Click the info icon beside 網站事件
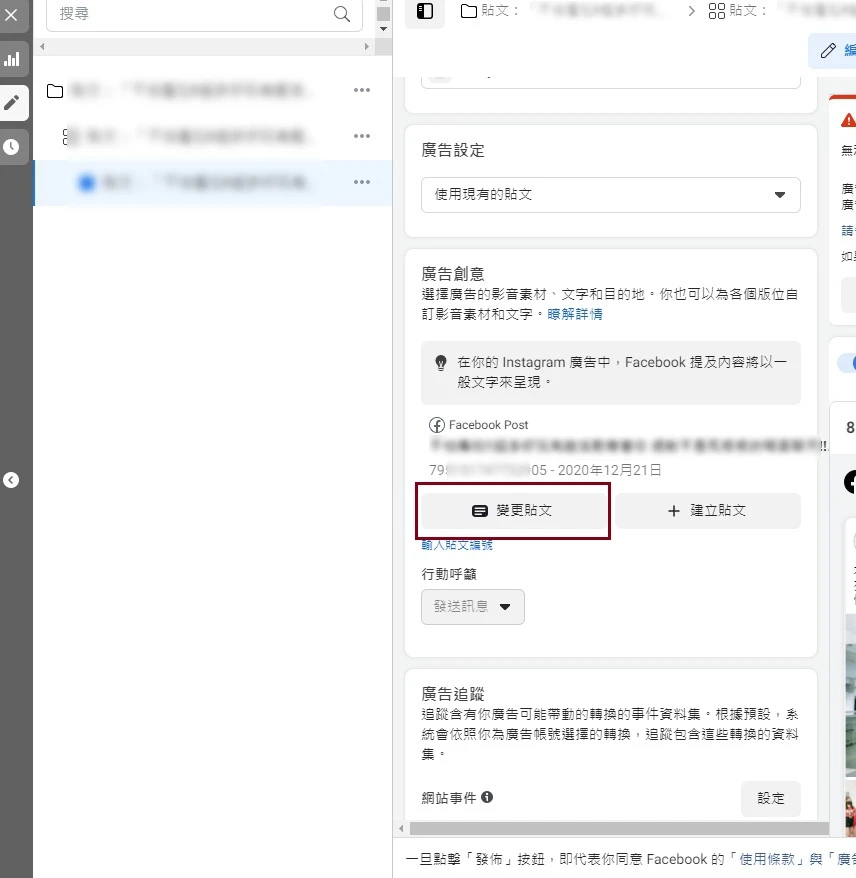The width and height of the screenshot is (856, 878). point(487,797)
